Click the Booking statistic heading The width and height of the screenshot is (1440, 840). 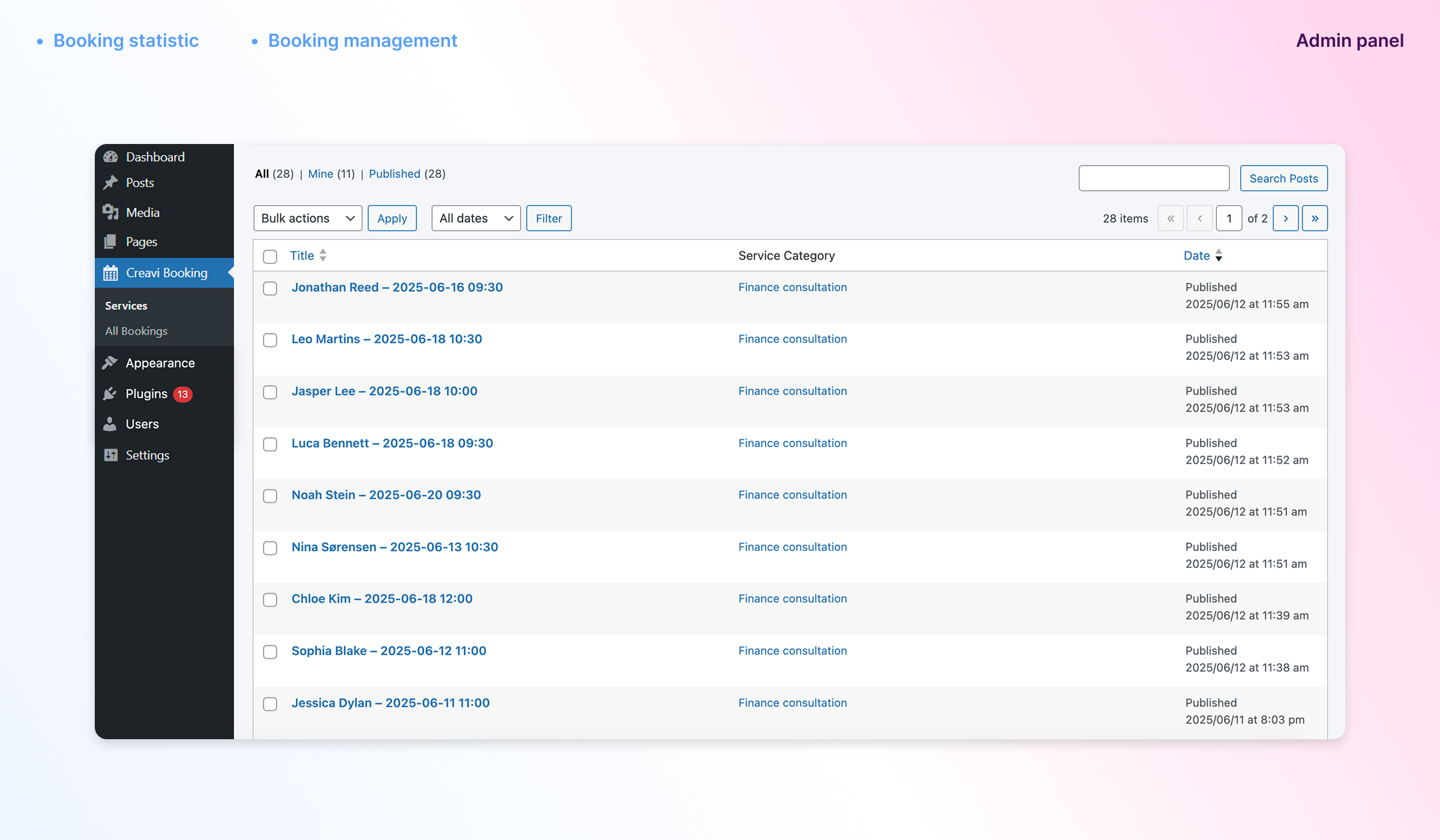pos(126,40)
